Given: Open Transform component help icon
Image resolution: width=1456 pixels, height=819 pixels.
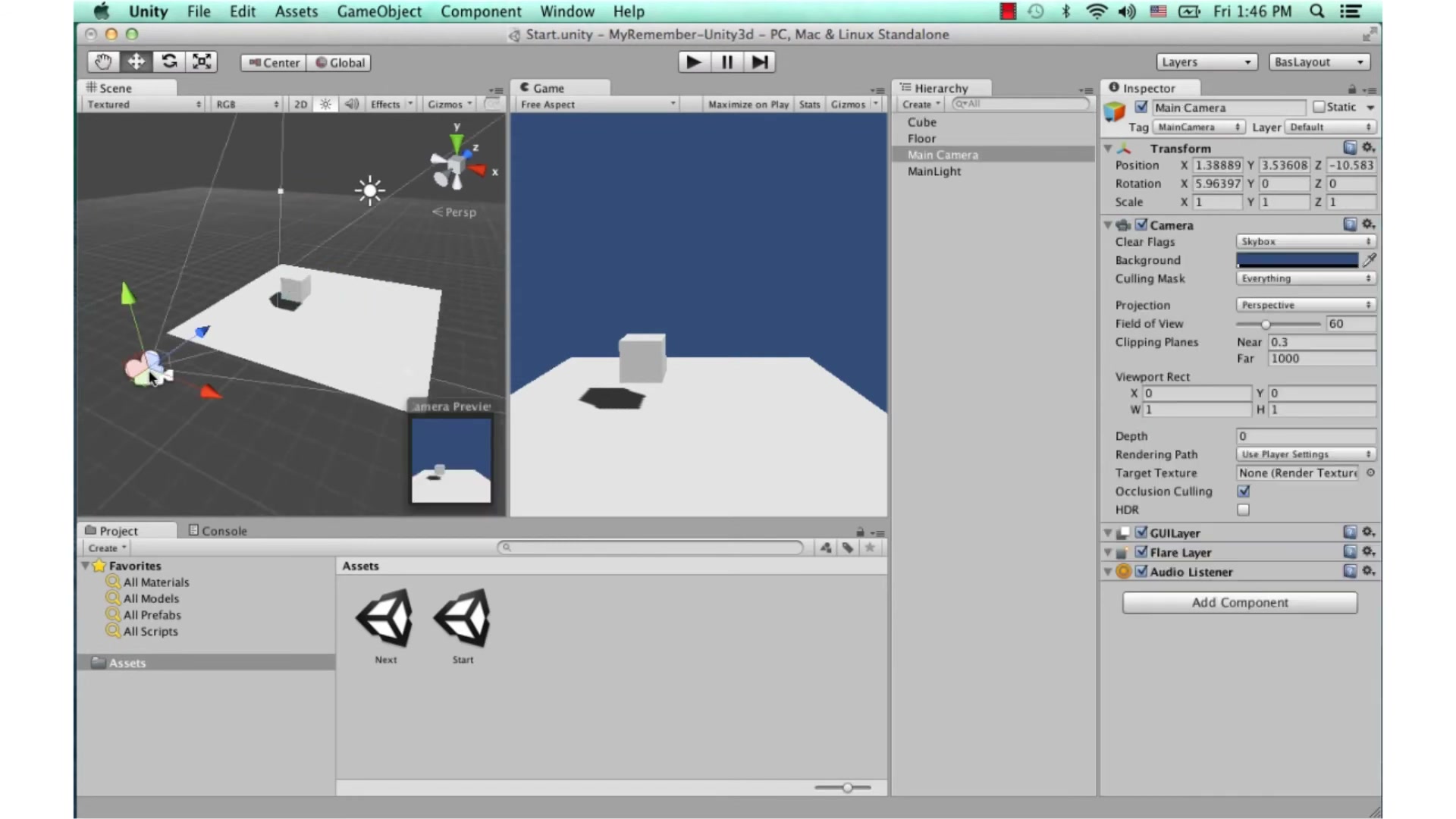Looking at the screenshot, I should [1350, 148].
